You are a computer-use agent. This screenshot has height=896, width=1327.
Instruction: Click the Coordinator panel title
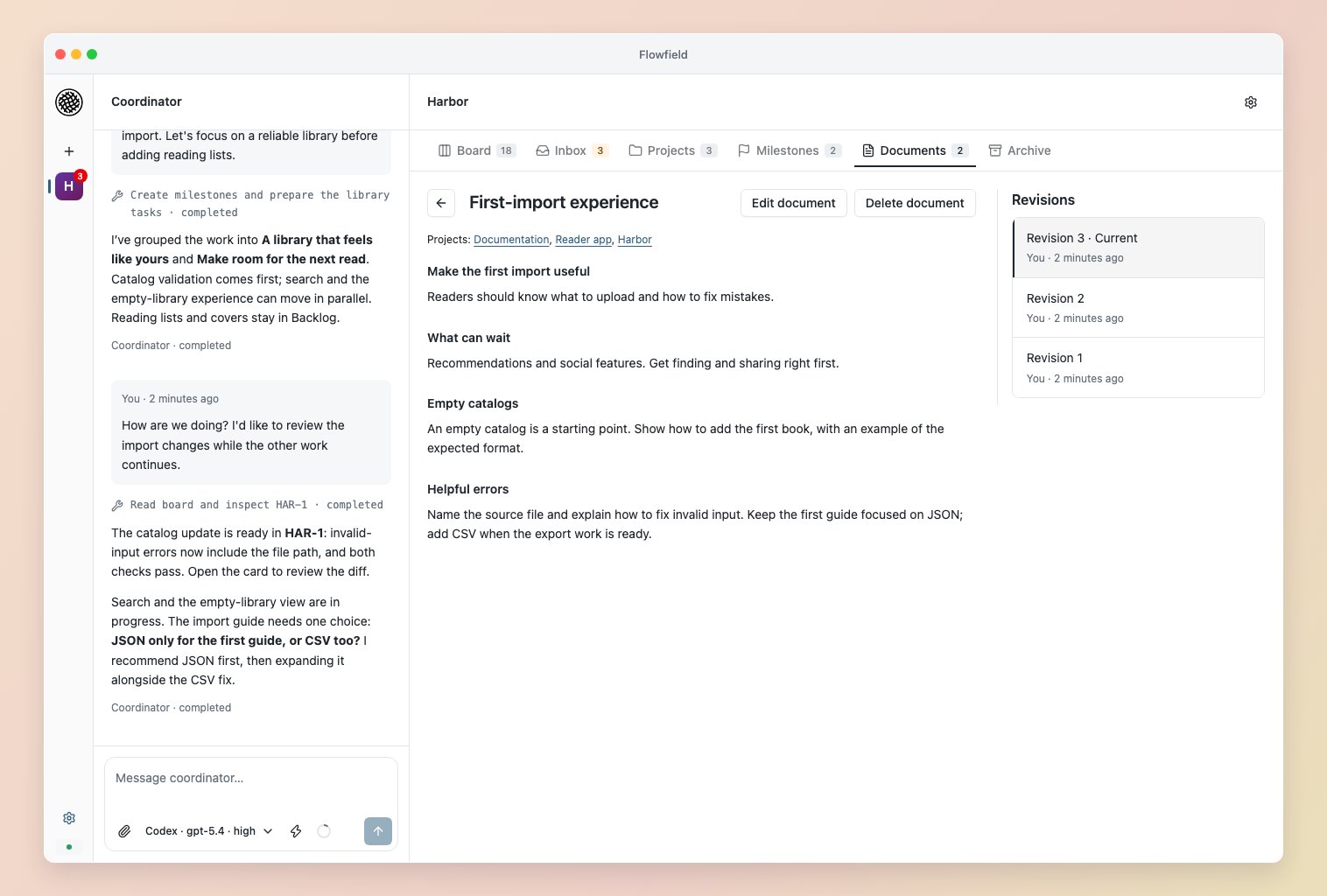(x=146, y=101)
